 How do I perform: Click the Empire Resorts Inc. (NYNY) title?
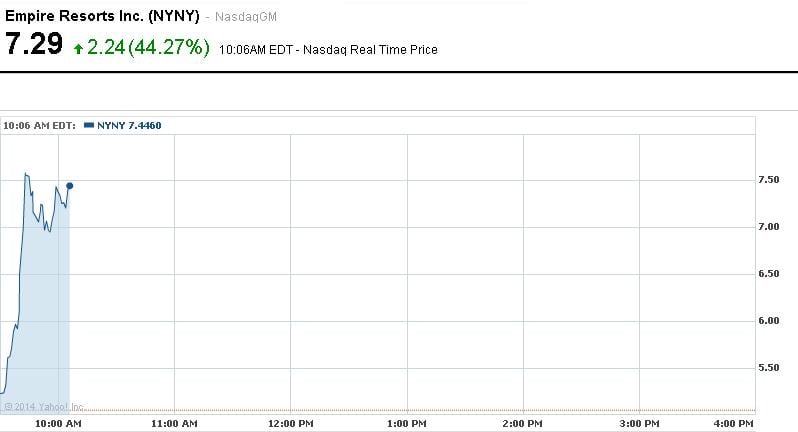pyautogui.click(x=102, y=16)
